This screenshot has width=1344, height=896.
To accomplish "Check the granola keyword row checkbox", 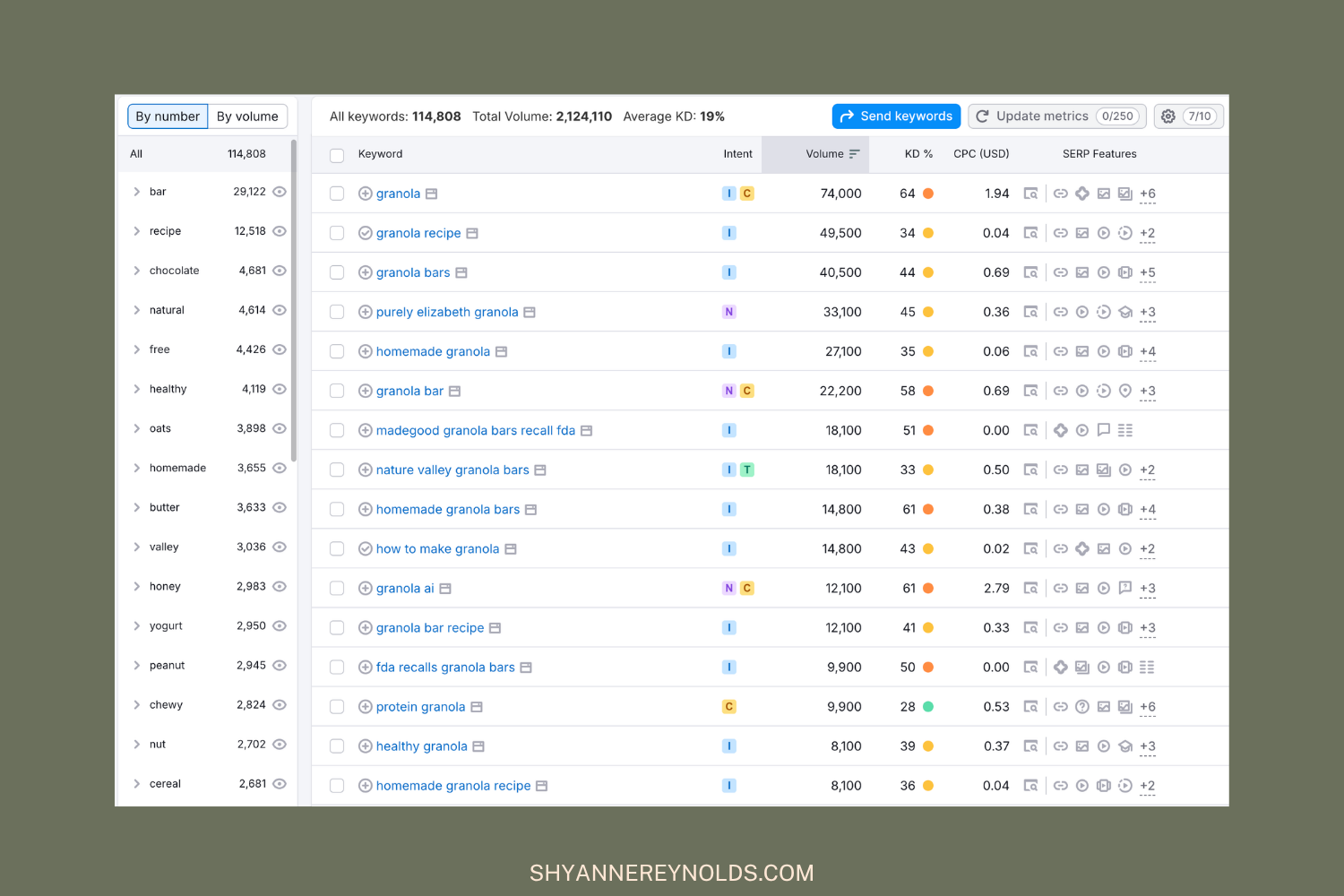I will click(337, 194).
